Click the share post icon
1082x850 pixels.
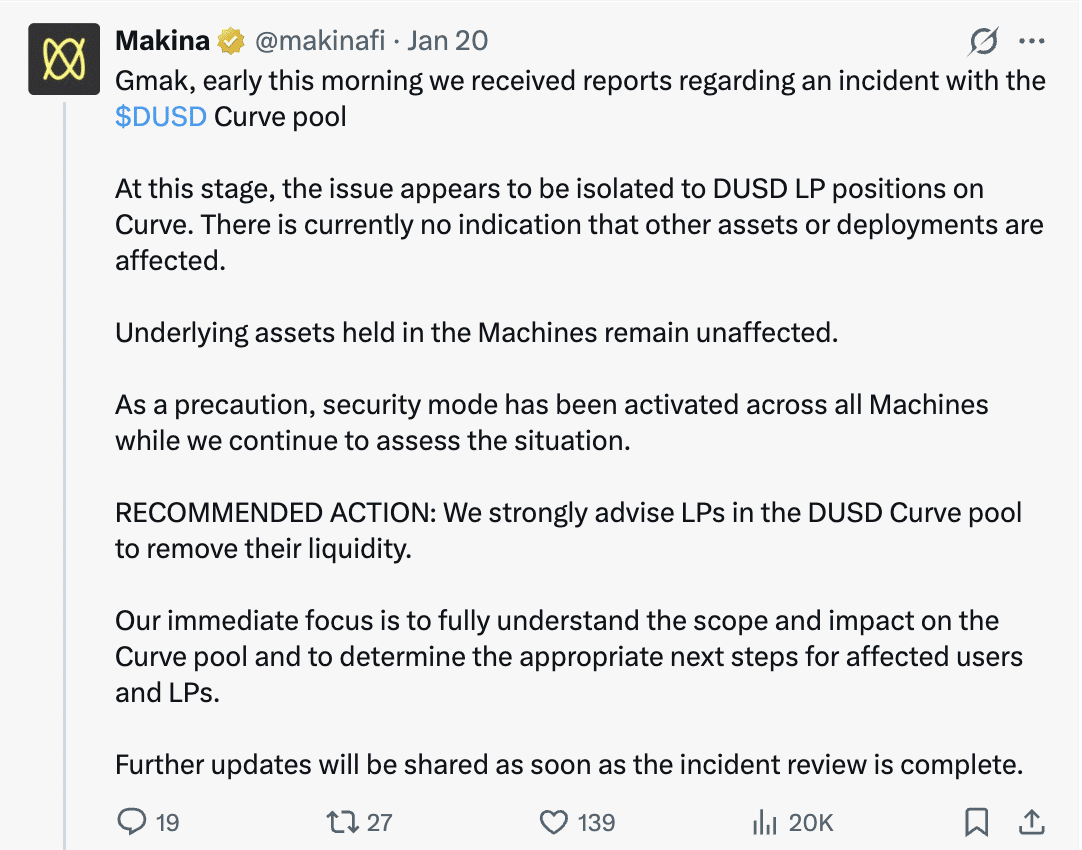[1031, 822]
